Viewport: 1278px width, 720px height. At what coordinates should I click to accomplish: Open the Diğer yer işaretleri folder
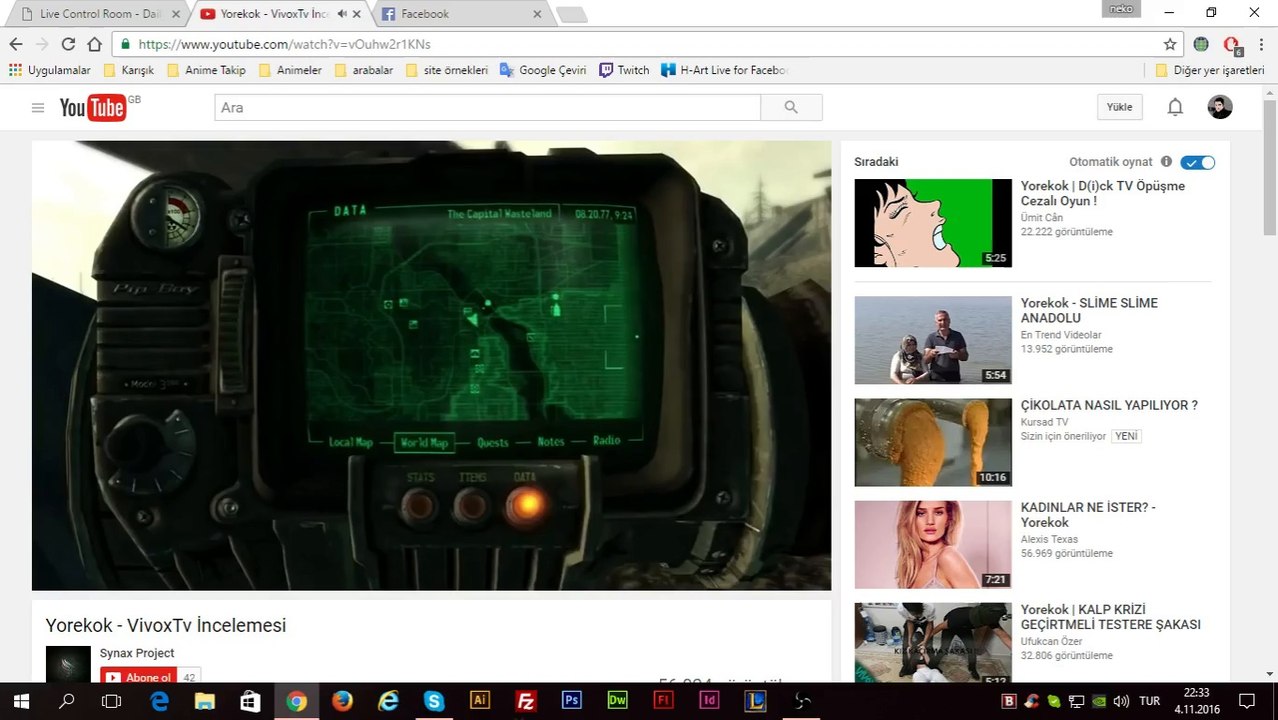1209,70
